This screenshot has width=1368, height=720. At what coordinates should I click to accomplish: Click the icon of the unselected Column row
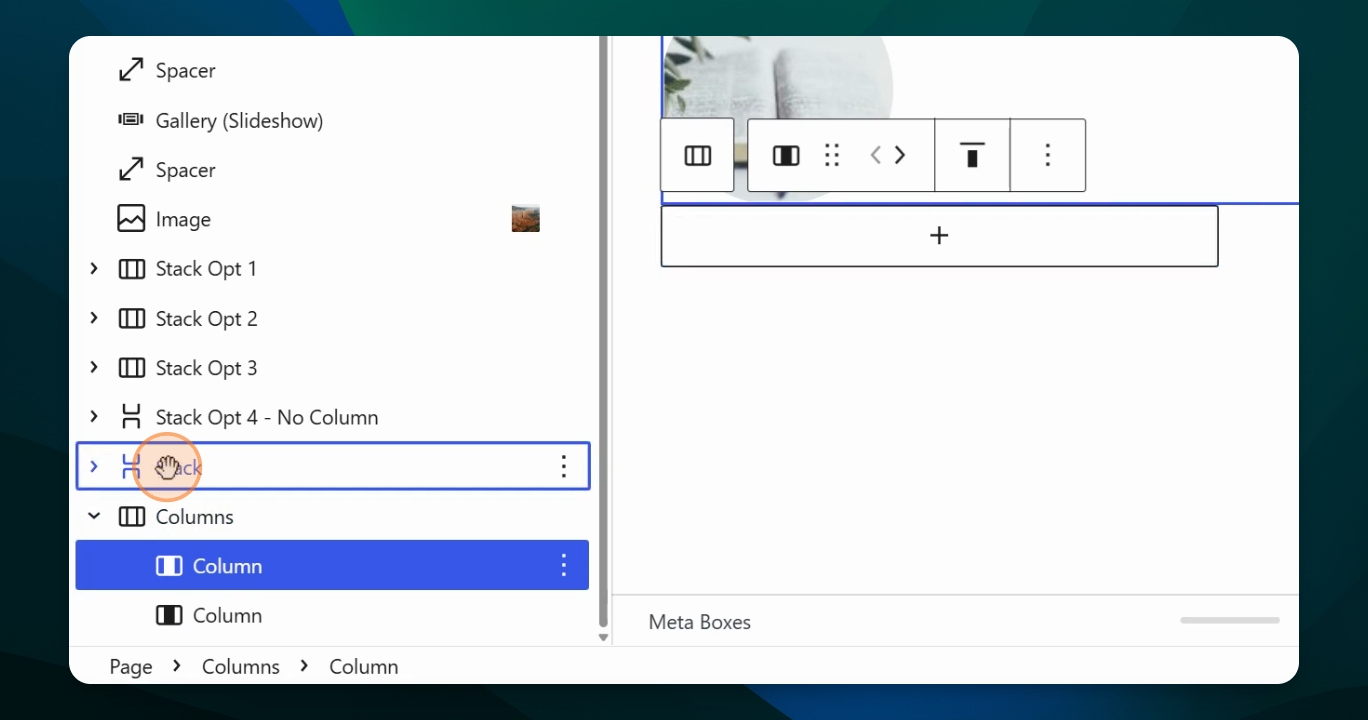point(169,615)
